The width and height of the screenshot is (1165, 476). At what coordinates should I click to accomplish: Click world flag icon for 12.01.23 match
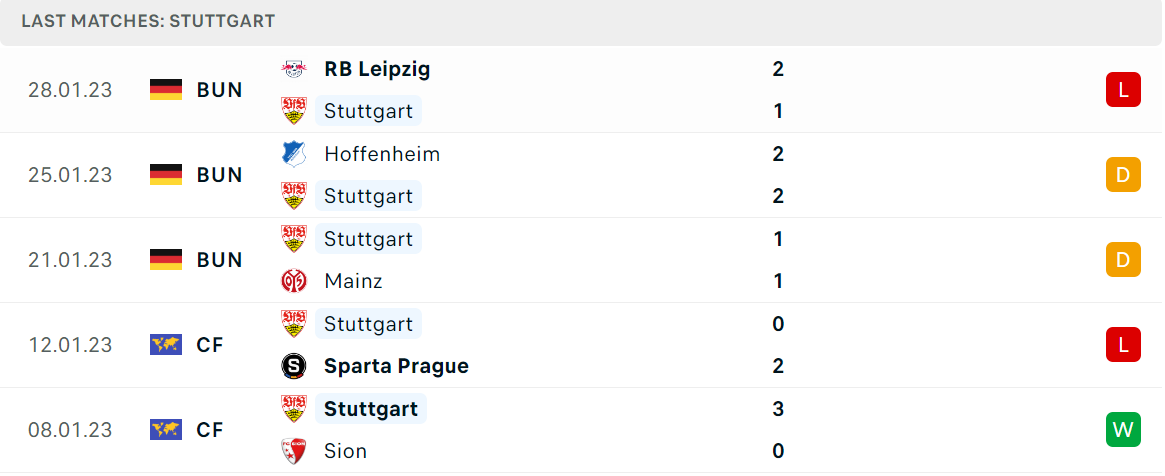tap(166, 345)
